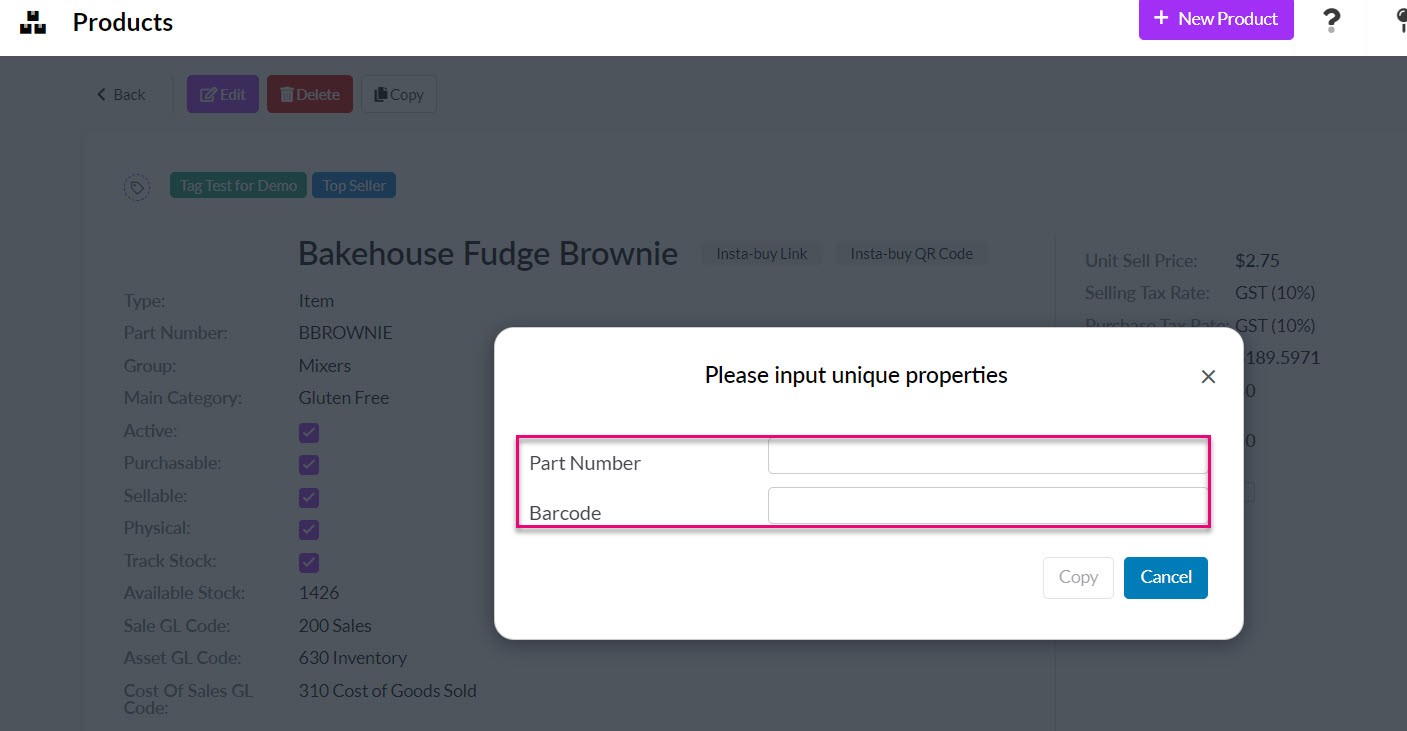Click the New Product button
The width and height of the screenshot is (1407, 731).
[x=1216, y=19]
